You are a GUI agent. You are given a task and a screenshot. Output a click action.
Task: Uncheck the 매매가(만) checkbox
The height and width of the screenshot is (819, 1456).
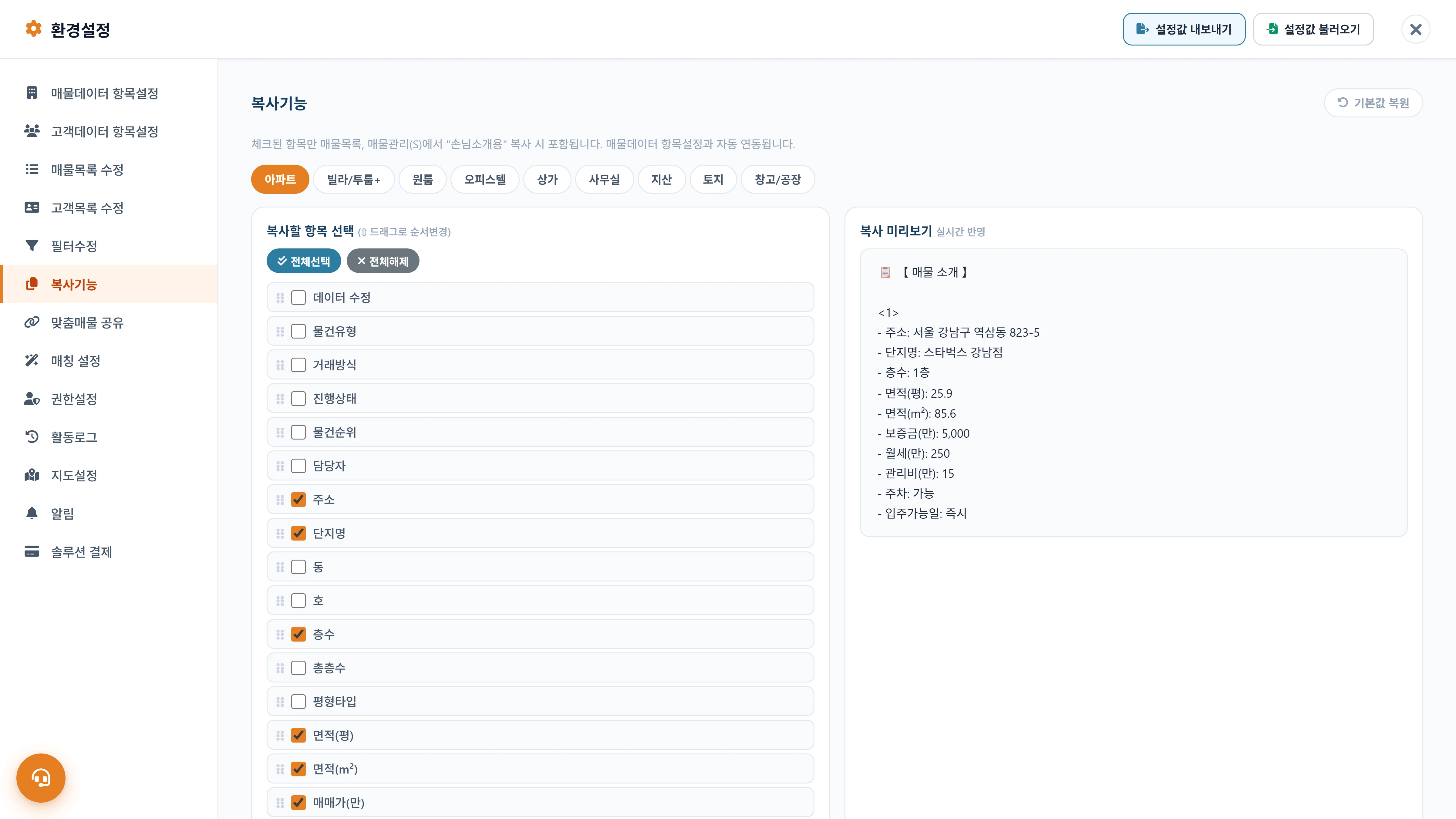(298, 803)
